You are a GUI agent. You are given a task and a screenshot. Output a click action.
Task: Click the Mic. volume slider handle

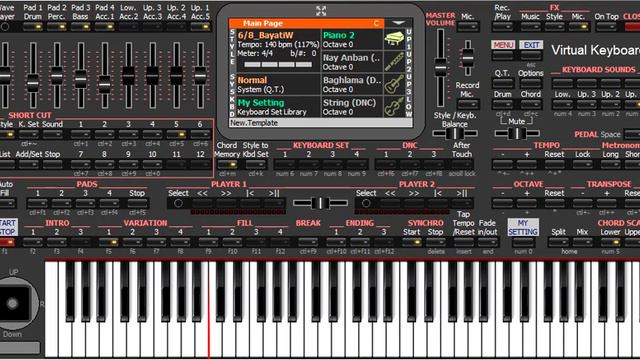coord(468,58)
